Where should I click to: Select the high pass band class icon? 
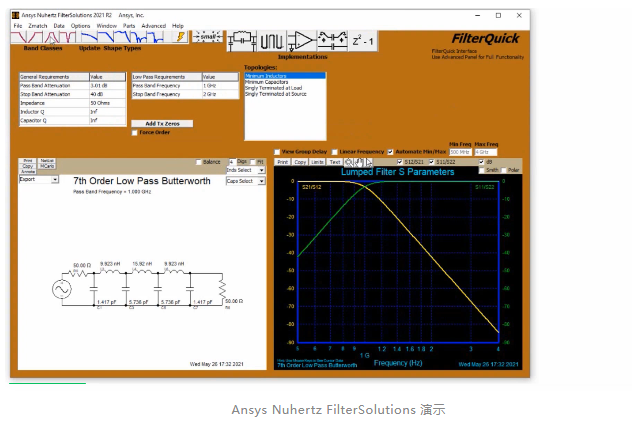[x=35, y=37]
